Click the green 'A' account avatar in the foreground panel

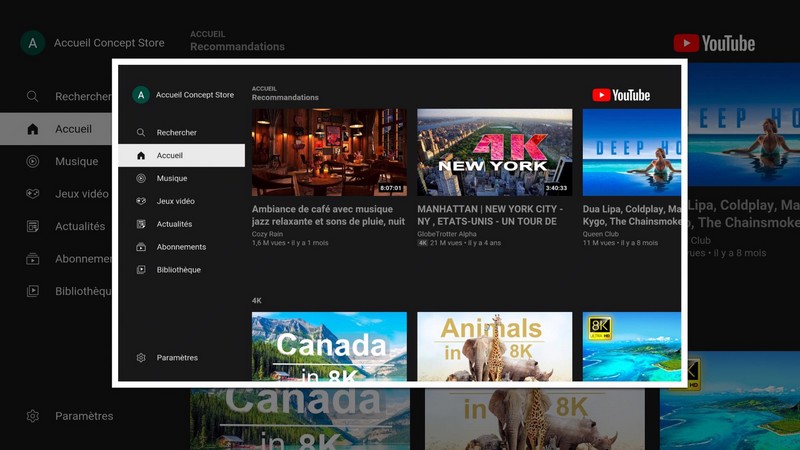click(141, 95)
